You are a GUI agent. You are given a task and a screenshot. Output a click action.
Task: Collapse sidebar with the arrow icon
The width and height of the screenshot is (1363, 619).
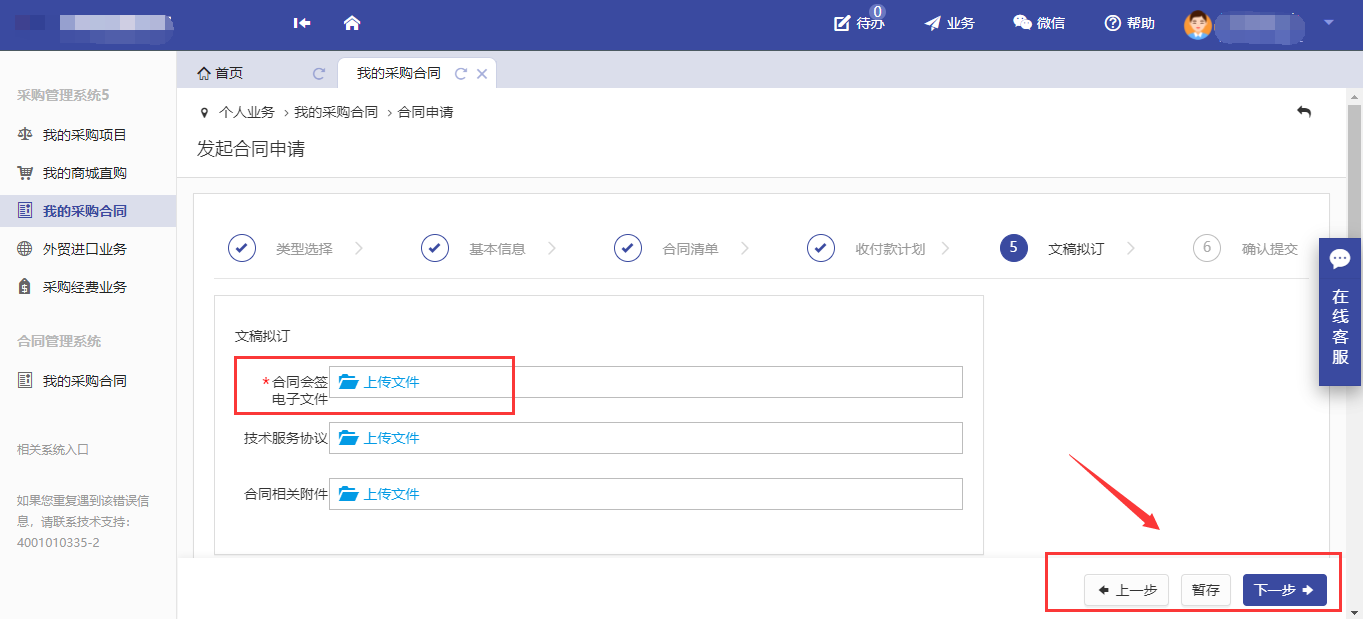click(302, 23)
